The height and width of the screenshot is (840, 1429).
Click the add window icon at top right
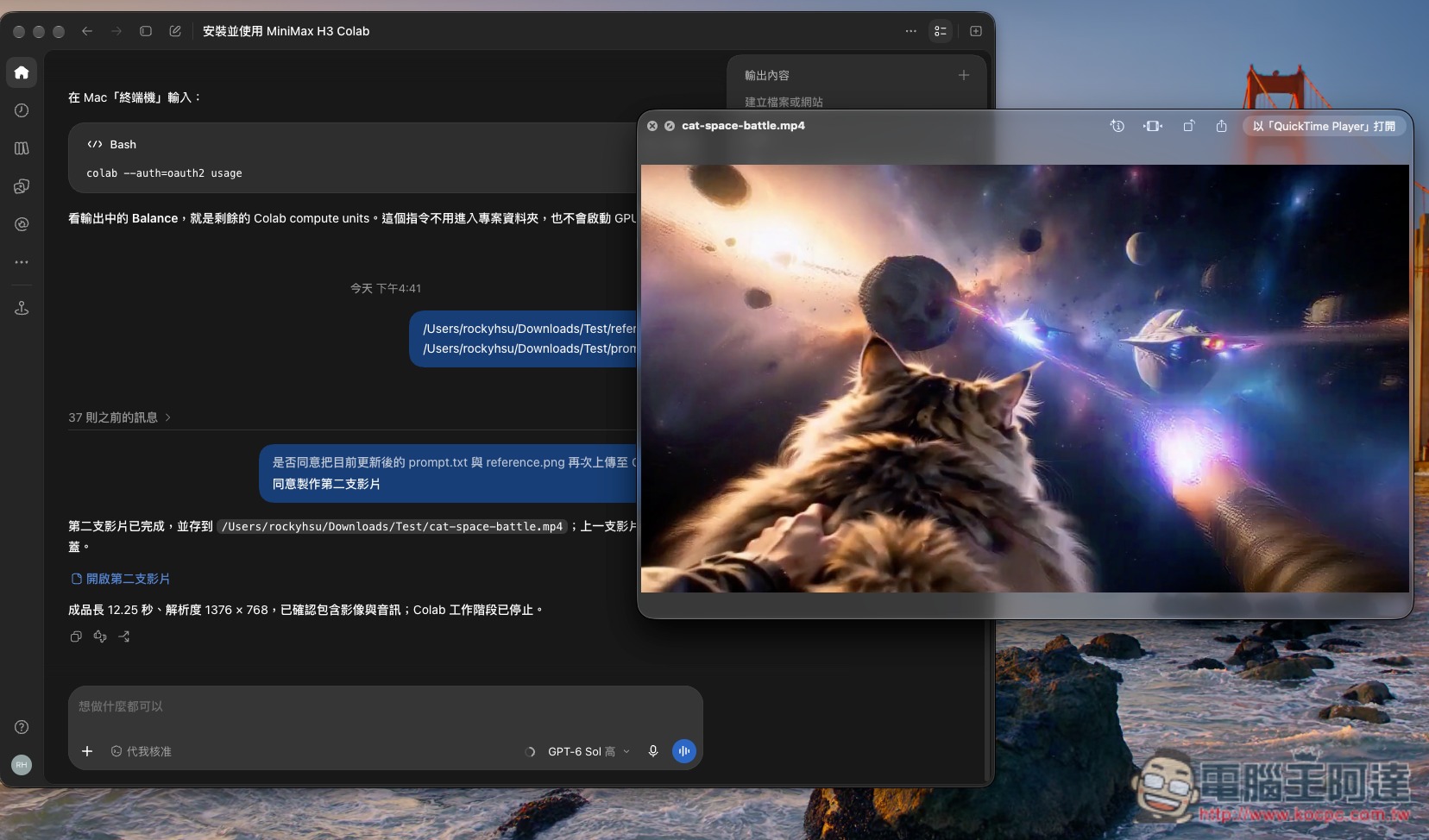[x=976, y=31]
